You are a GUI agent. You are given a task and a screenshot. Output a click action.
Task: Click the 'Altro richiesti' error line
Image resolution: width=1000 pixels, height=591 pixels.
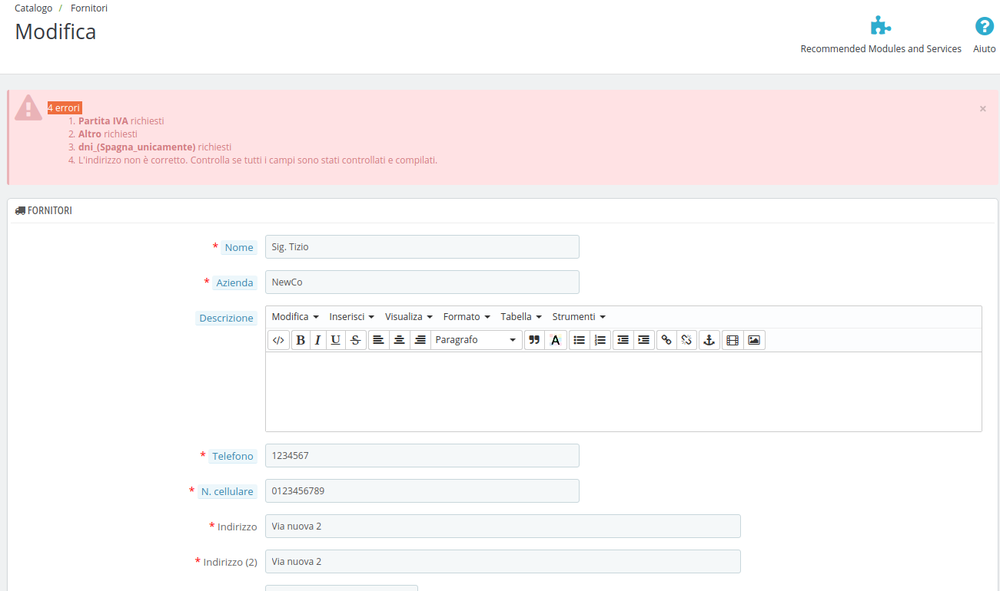[x=108, y=134]
